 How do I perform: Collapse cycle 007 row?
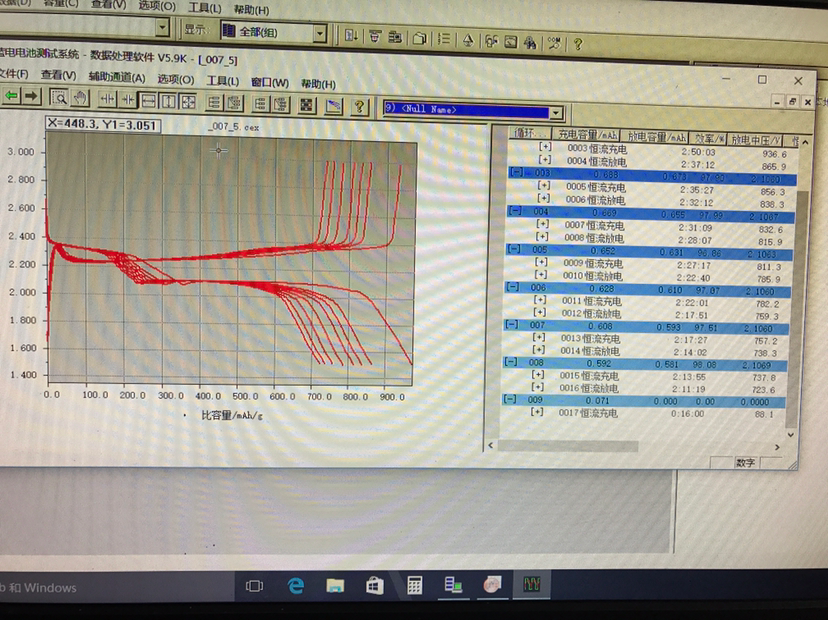point(511,324)
